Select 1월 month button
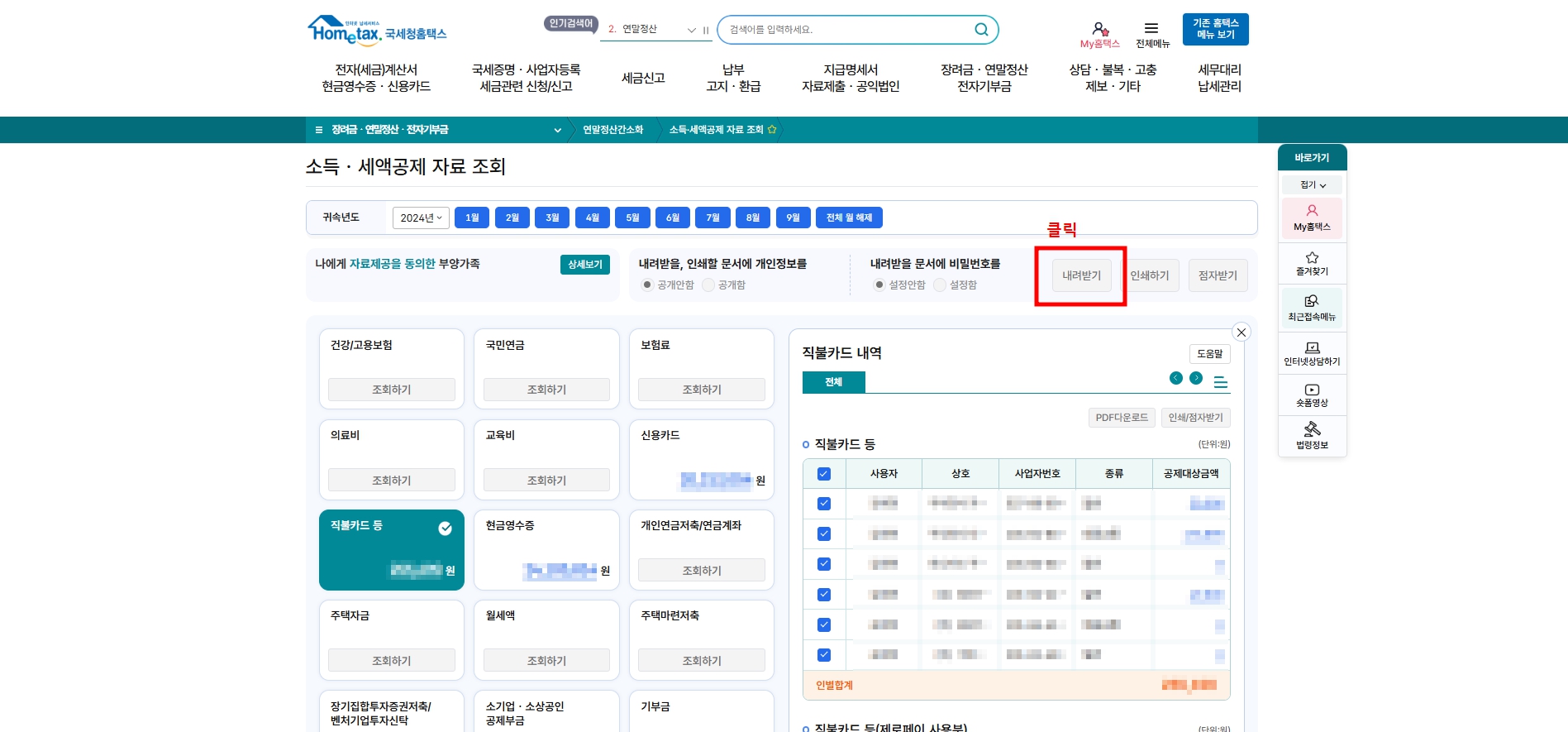This screenshot has width=1568, height=732. click(472, 218)
